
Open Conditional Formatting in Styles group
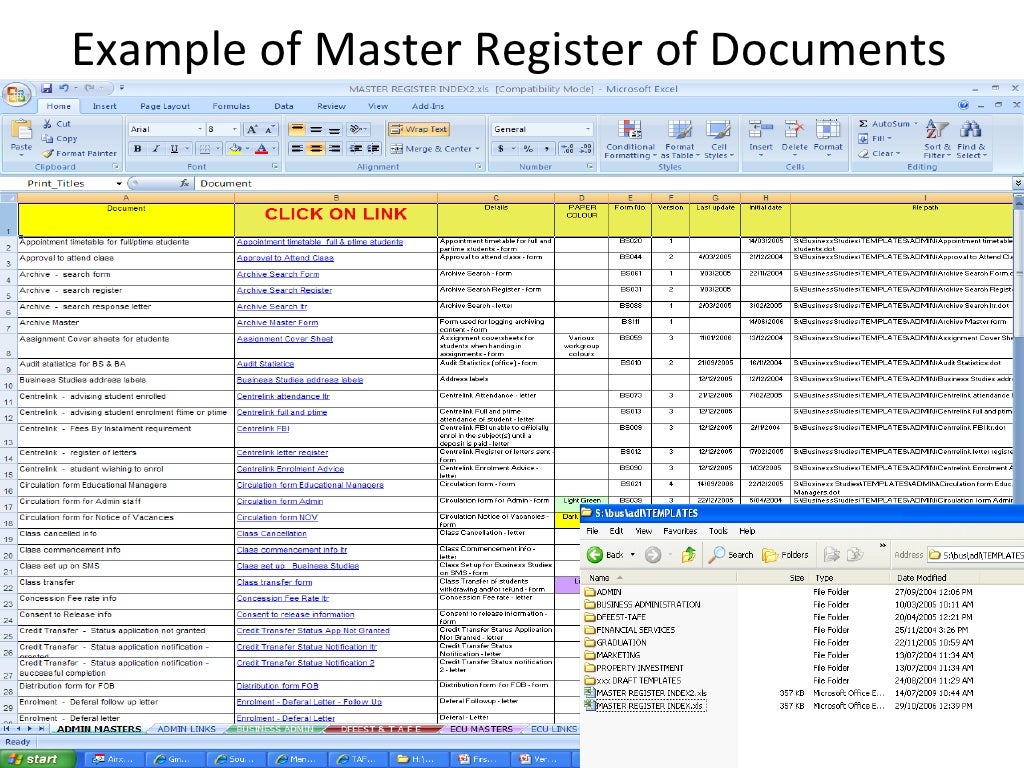click(x=630, y=138)
